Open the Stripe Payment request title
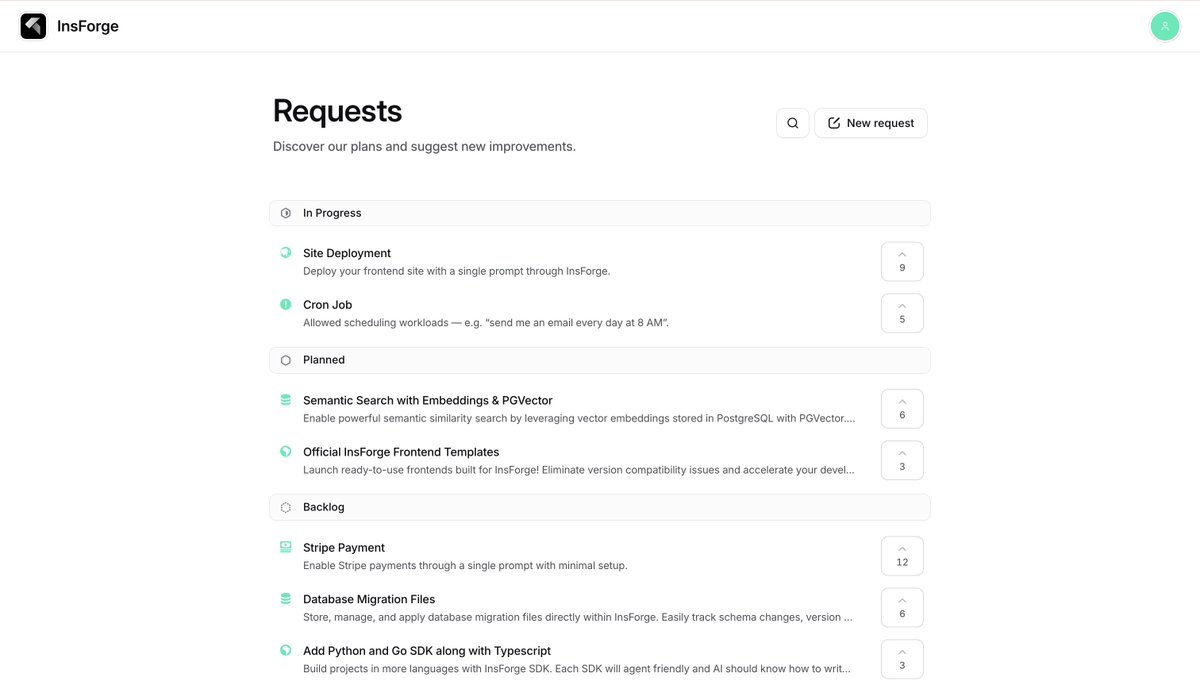This screenshot has width=1200, height=681. coord(344,548)
